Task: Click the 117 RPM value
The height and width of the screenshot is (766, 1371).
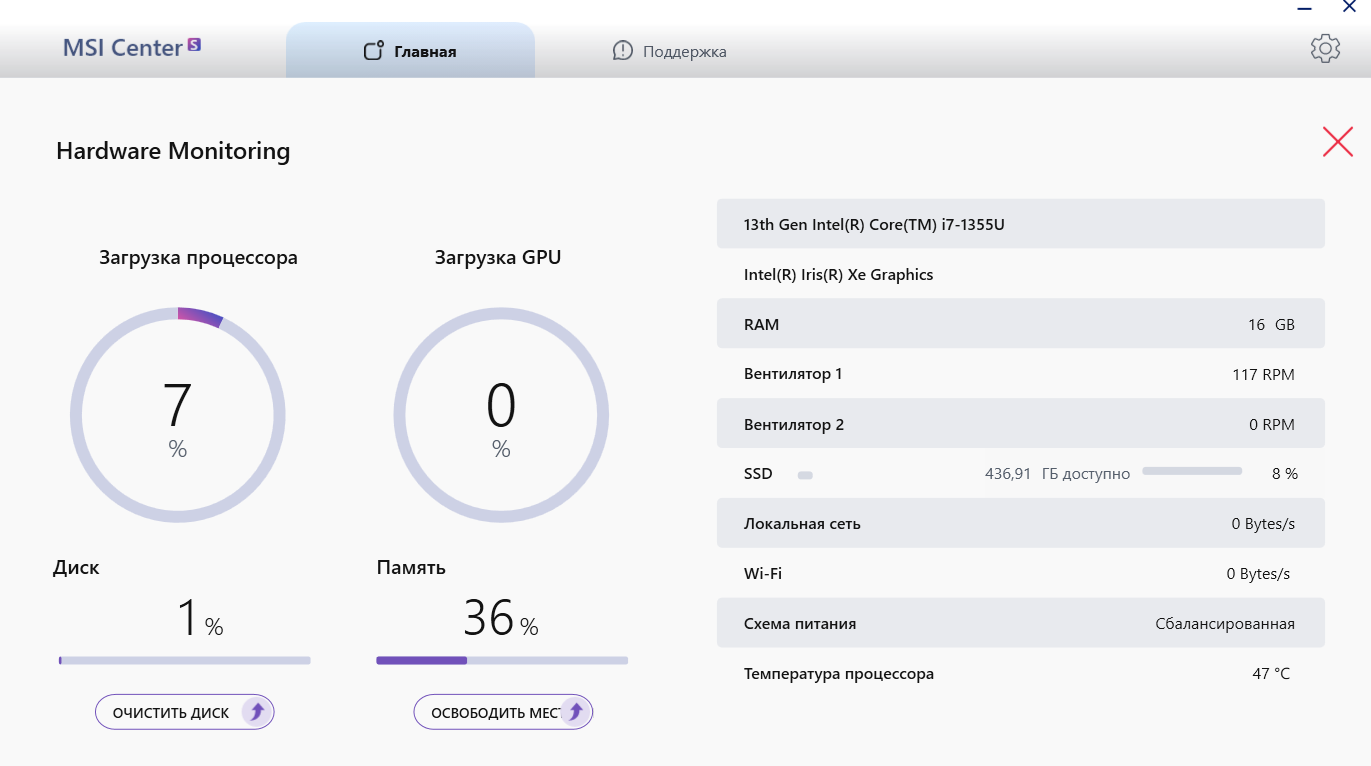Action: tap(1263, 375)
